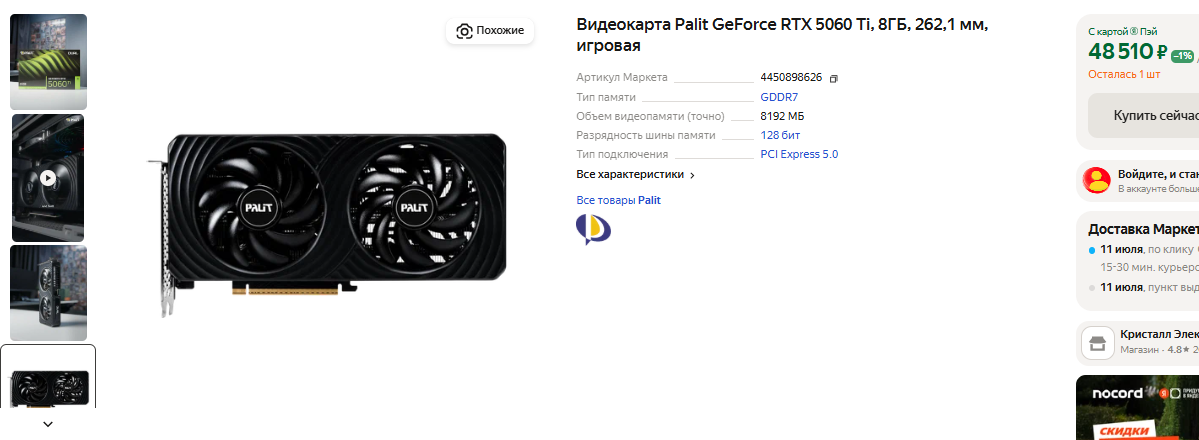
Task: Click the green -1% discount badge
Action: 1182,56
